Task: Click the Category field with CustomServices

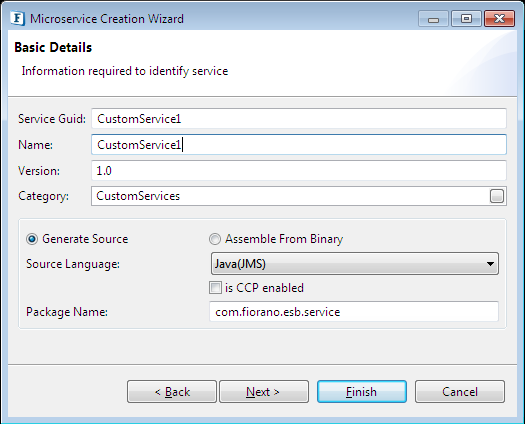Action: (x=290, y=196)
